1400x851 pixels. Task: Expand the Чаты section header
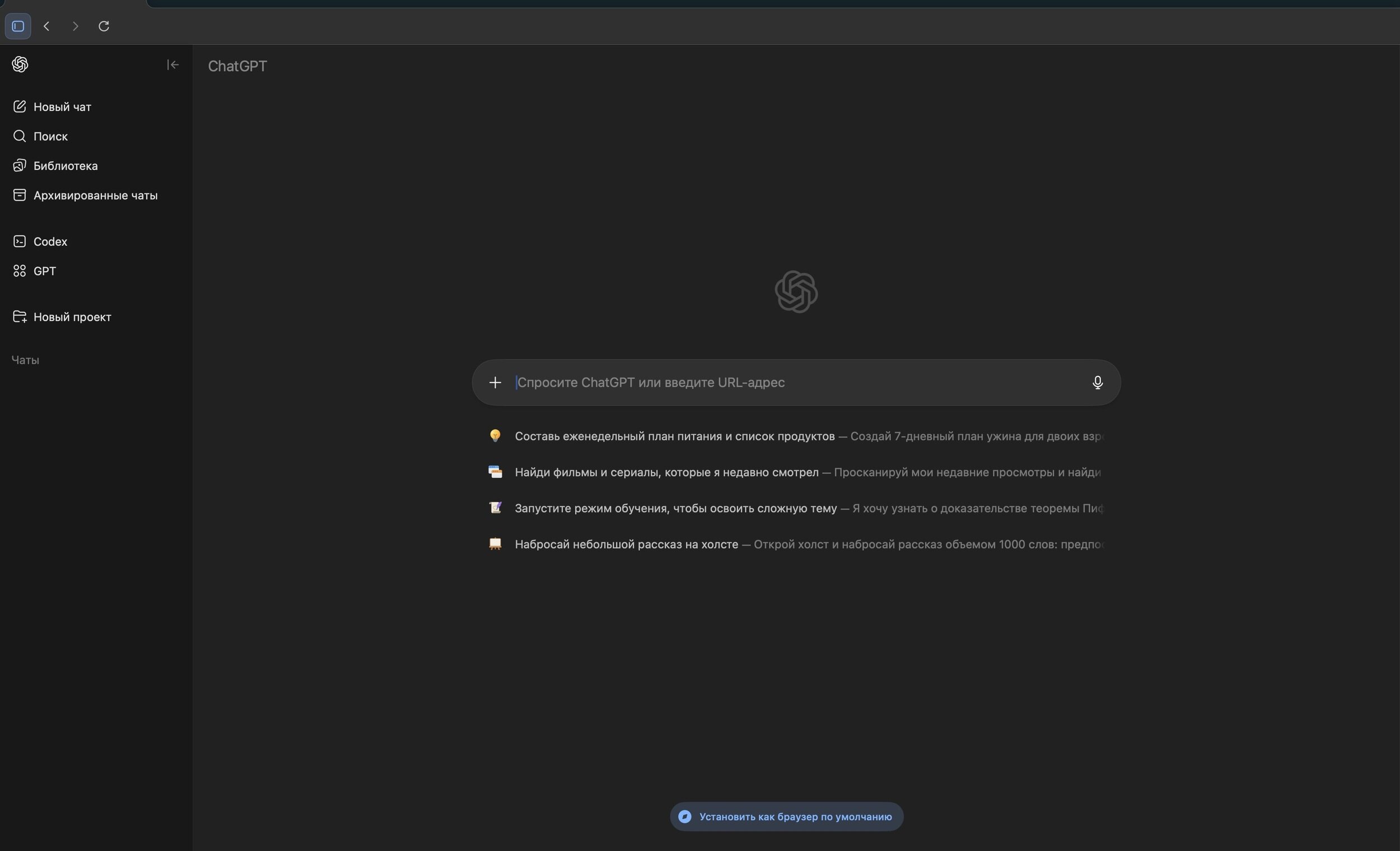[x=26, y=360]
